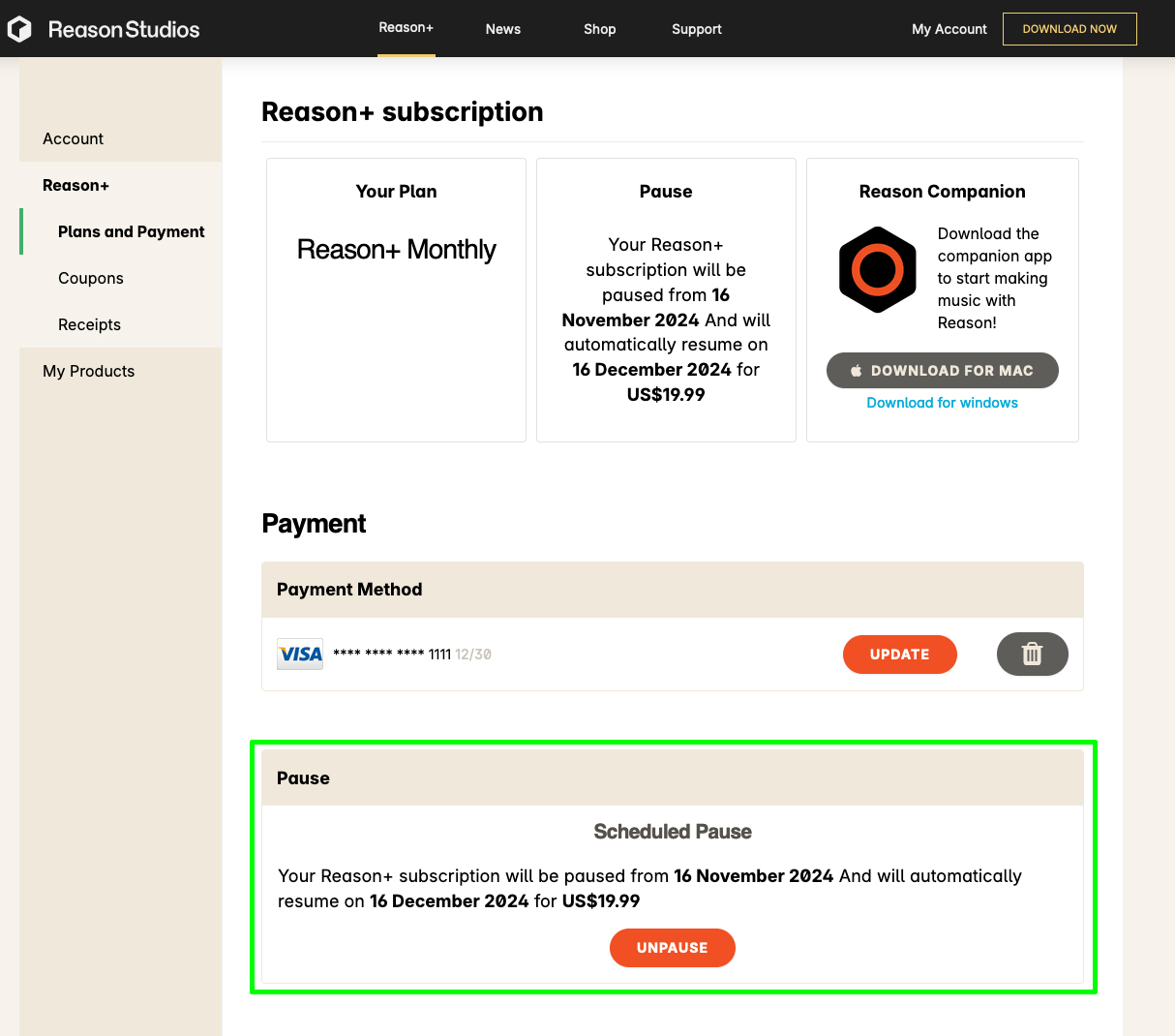Open Coupons in the sidebar

pyautogui.click(x=91, y=278)
